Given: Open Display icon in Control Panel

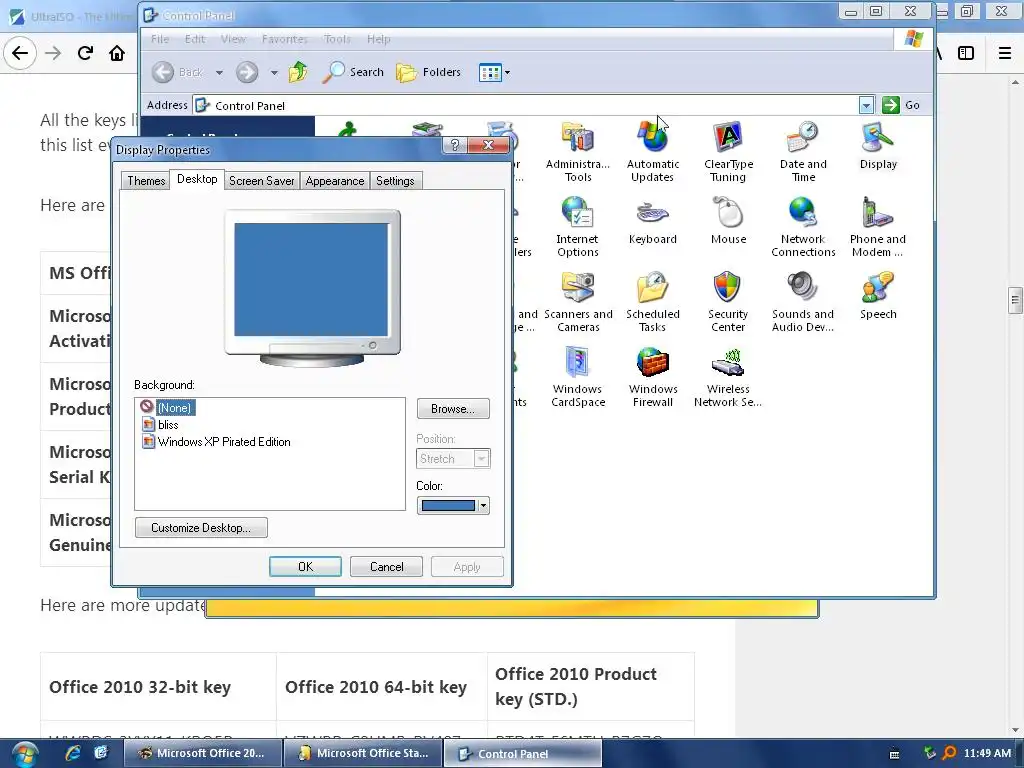Looking at the screenshot, I should pyautogui.click(x=878, y=145).
